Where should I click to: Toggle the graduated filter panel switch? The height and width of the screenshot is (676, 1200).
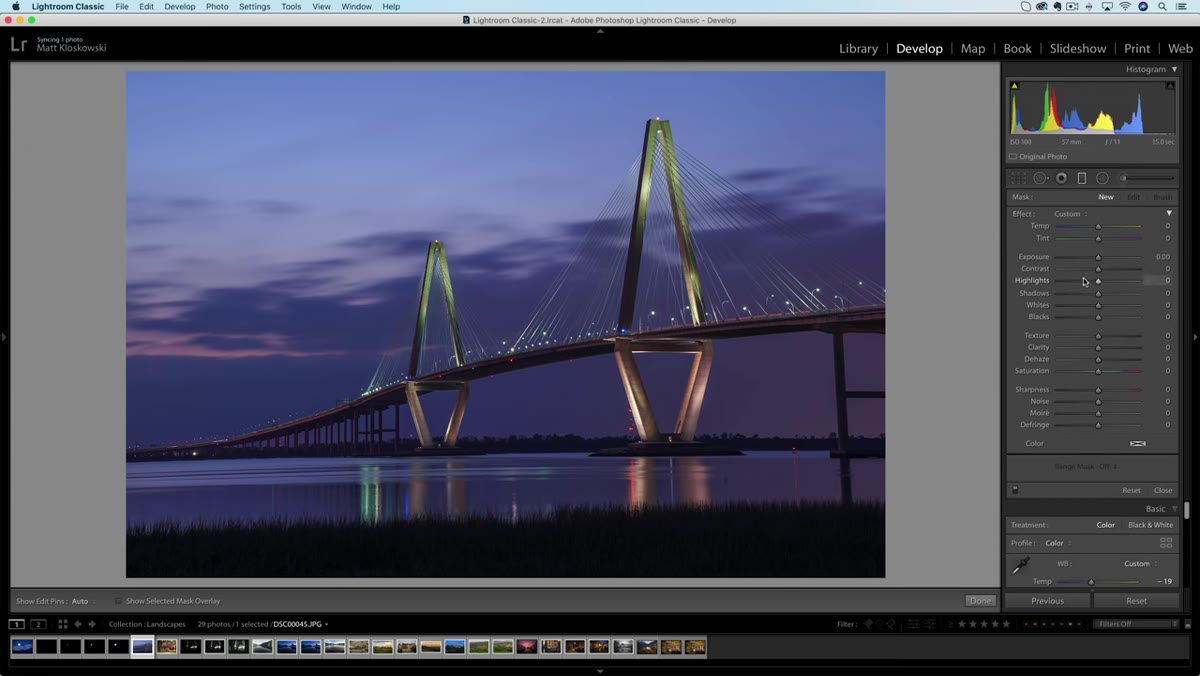[1015, 490]
